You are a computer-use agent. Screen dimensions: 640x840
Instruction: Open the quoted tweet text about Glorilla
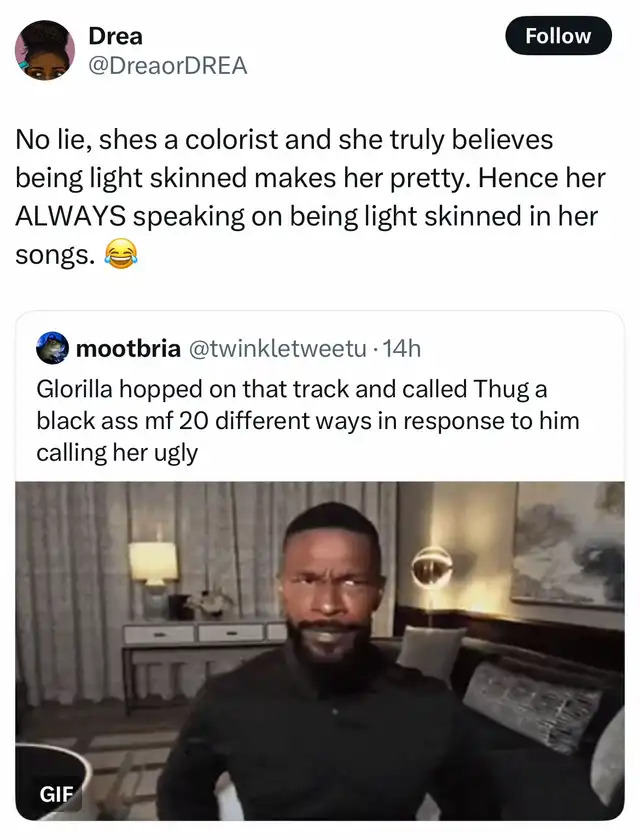pyautogui.click(x=308, y=421)
